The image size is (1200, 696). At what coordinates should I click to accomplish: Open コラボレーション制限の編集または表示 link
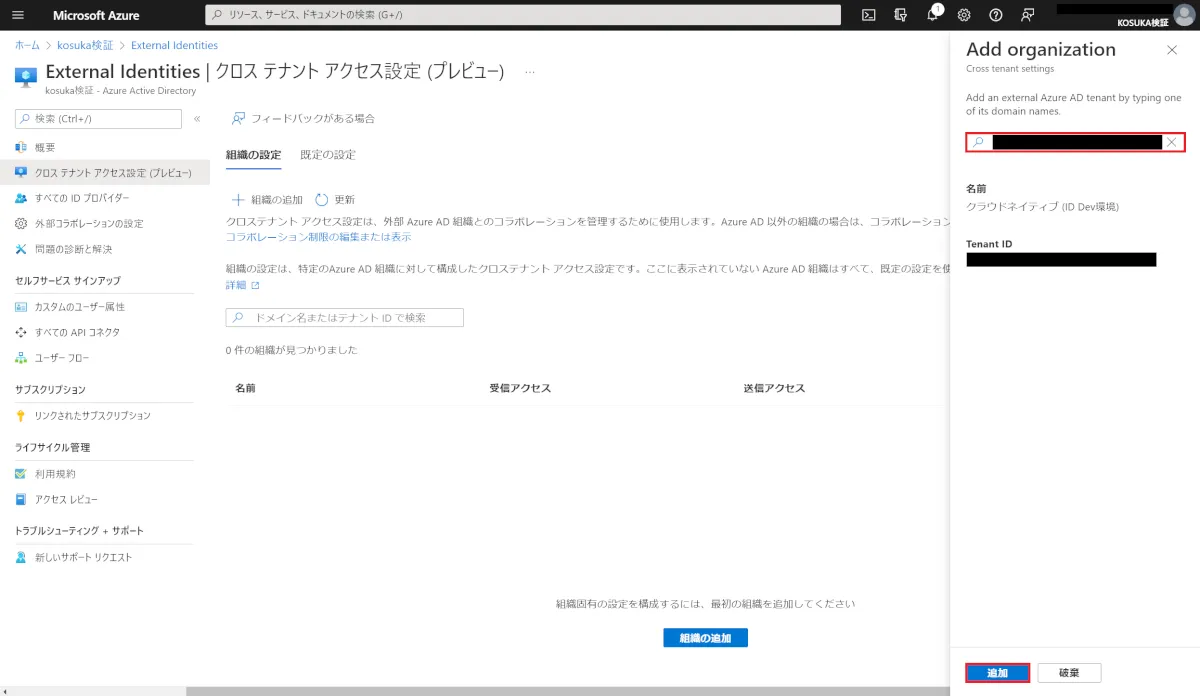click(x=318, y=237)
